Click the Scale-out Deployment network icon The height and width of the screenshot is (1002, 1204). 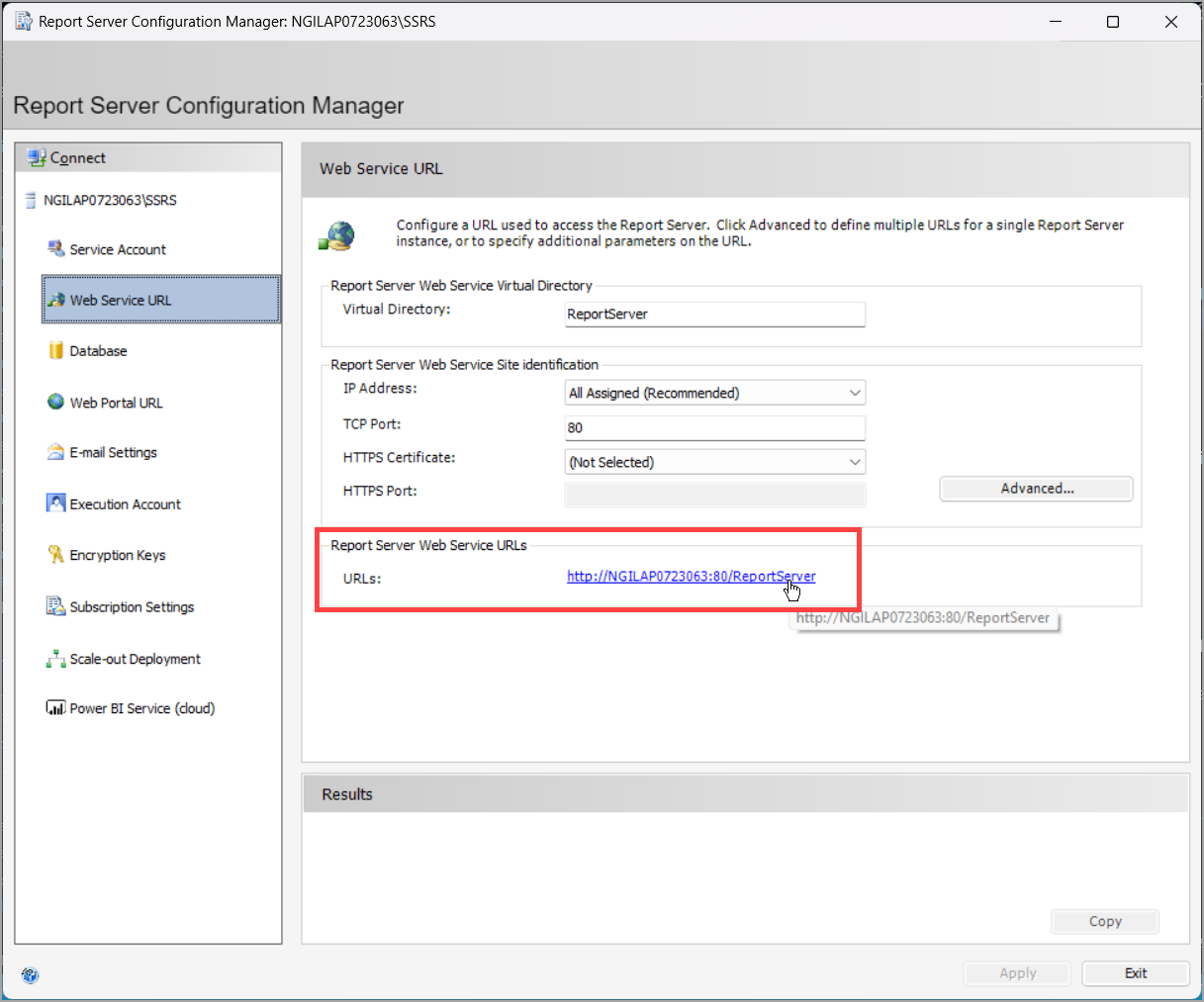pos(56,659)
